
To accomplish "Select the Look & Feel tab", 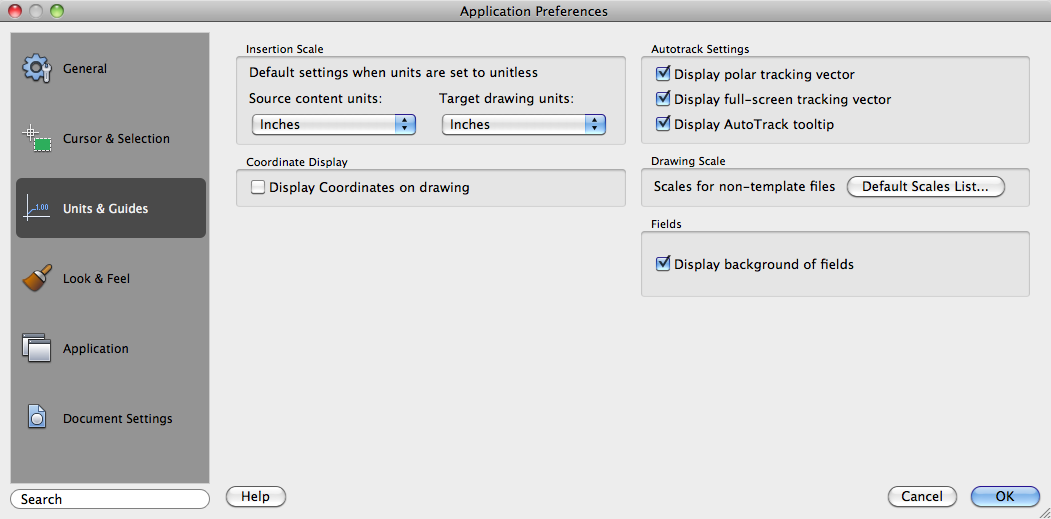I will [96, 279].
